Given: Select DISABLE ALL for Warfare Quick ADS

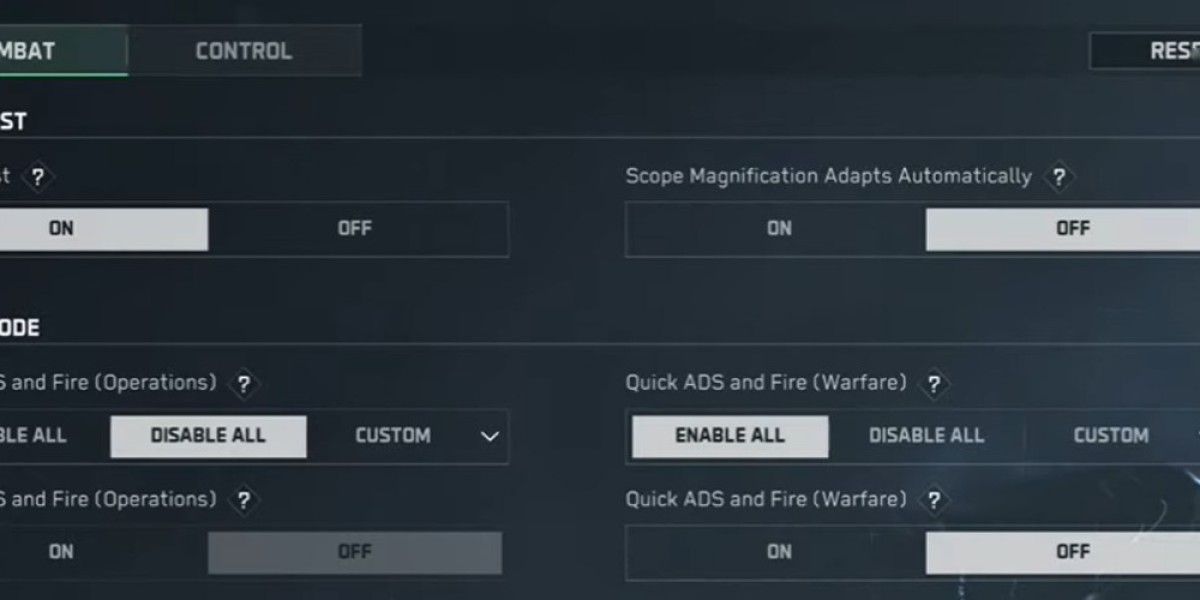Looking at the screenshot, I should [926, 436].
